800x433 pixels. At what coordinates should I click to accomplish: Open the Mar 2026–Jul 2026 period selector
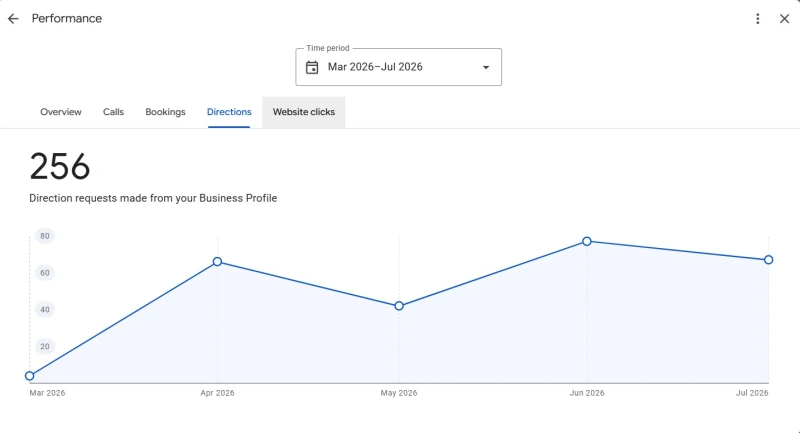tap(398, 67)
